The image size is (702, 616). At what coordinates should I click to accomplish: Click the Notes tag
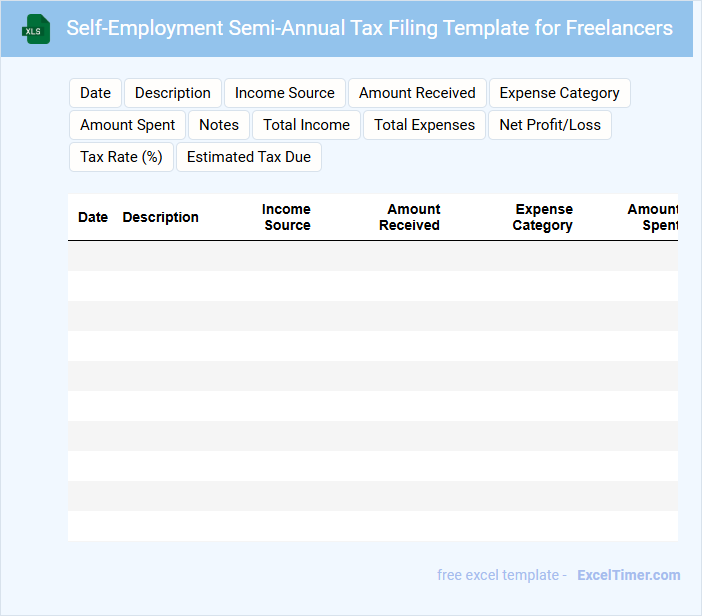(x=219, y=125)
